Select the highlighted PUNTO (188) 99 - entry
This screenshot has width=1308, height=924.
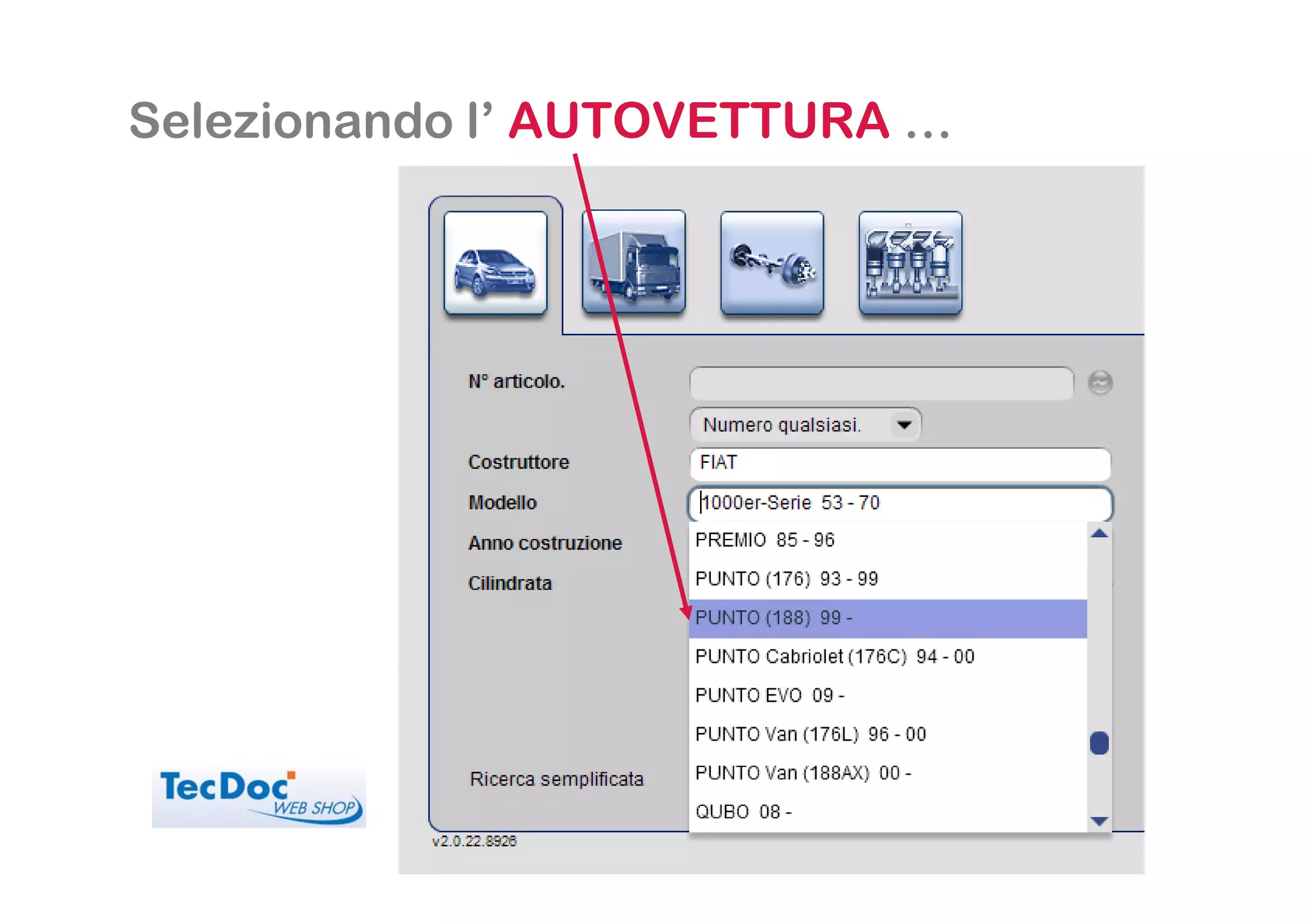[x=888, y=618]
